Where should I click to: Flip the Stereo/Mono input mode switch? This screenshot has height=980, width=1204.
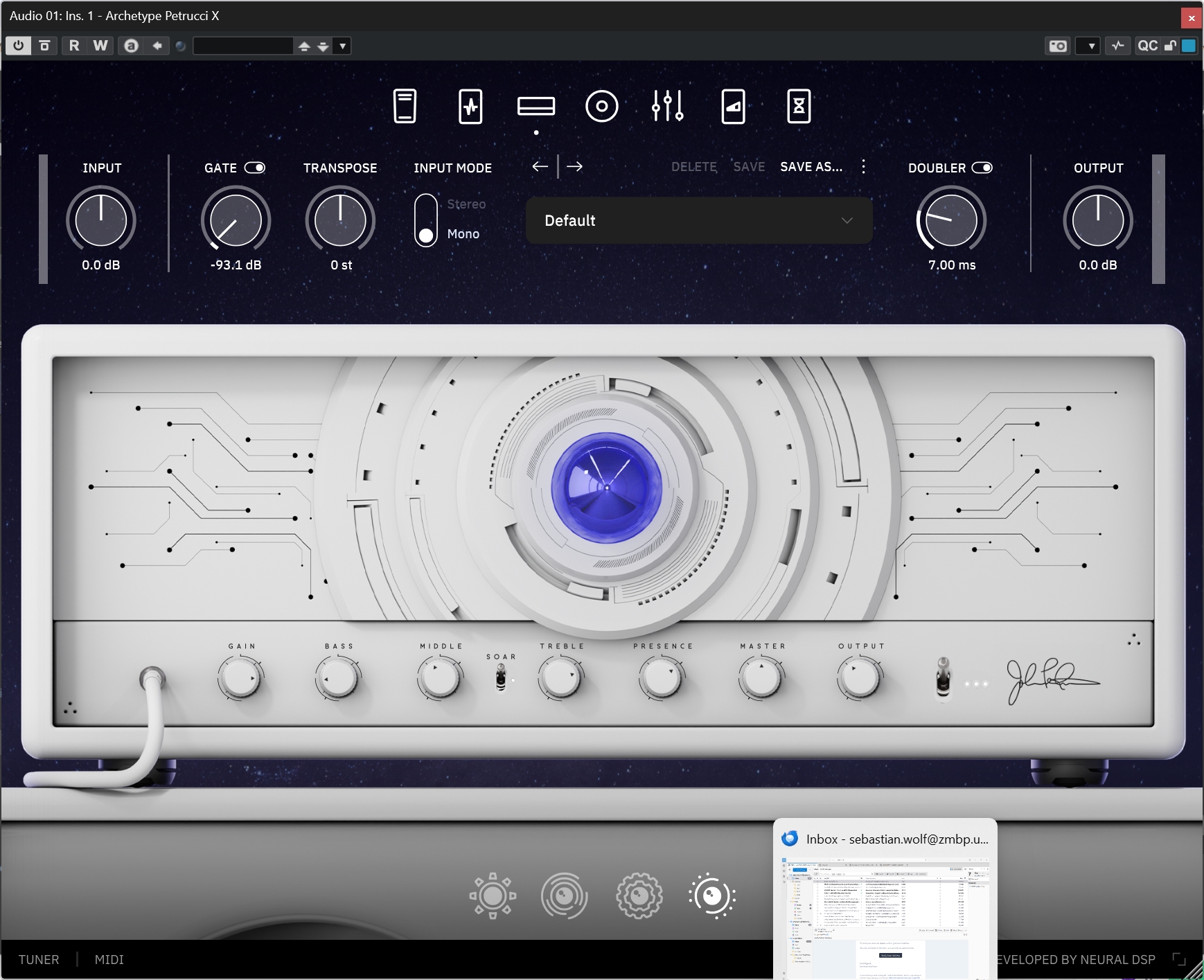(x=426, y=220)
